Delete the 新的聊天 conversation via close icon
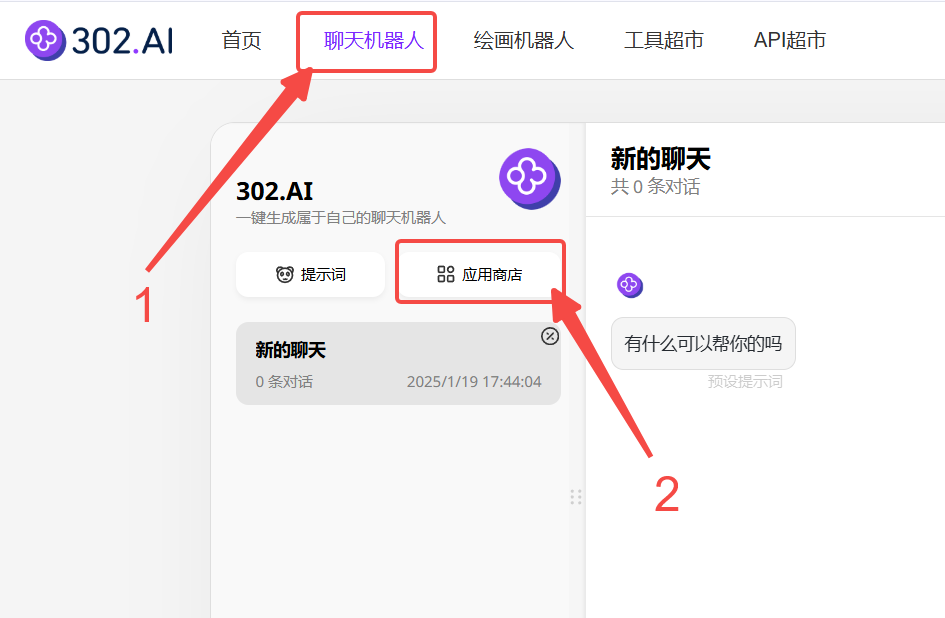 tap(550, 336)
